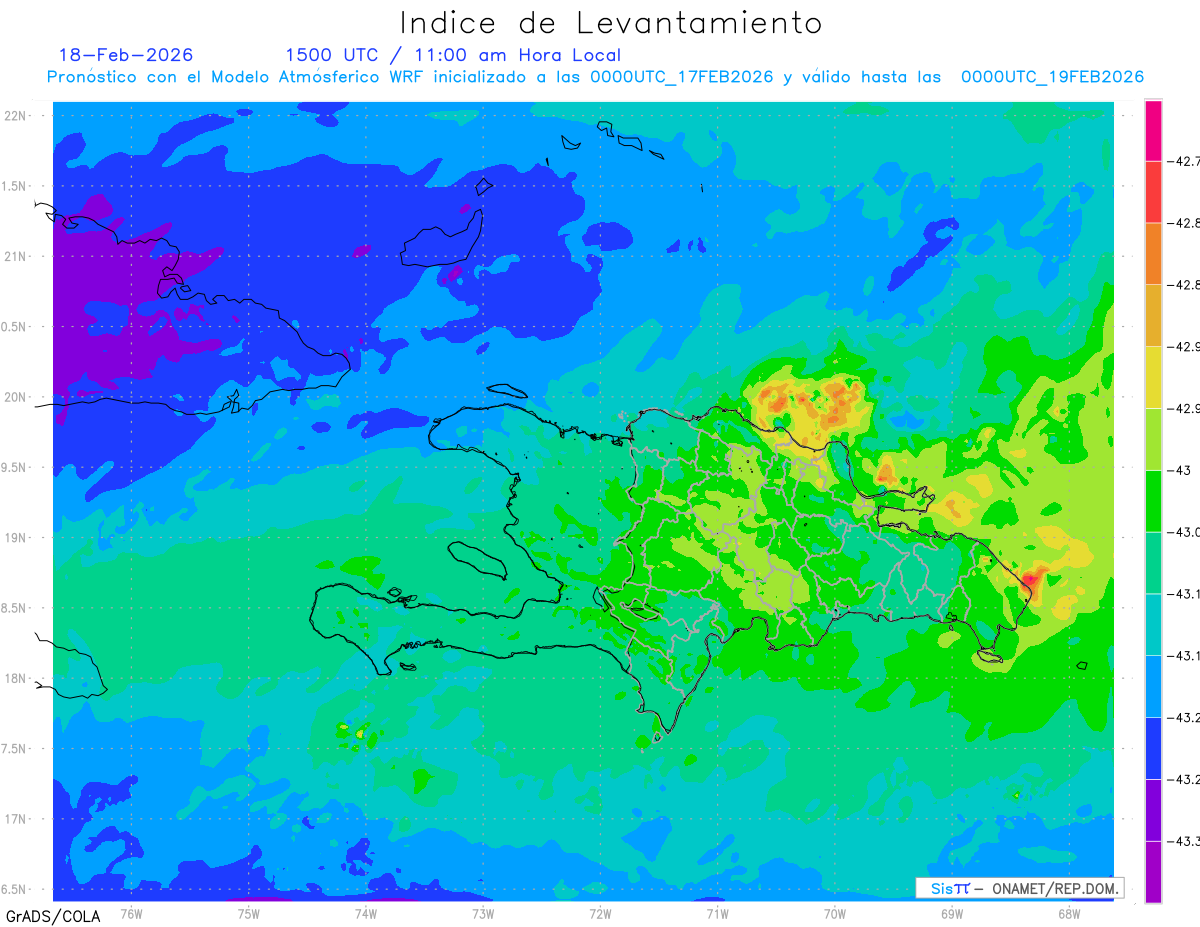Click the '69W' longitude label
1200x927 pixels.
point(951,913)
